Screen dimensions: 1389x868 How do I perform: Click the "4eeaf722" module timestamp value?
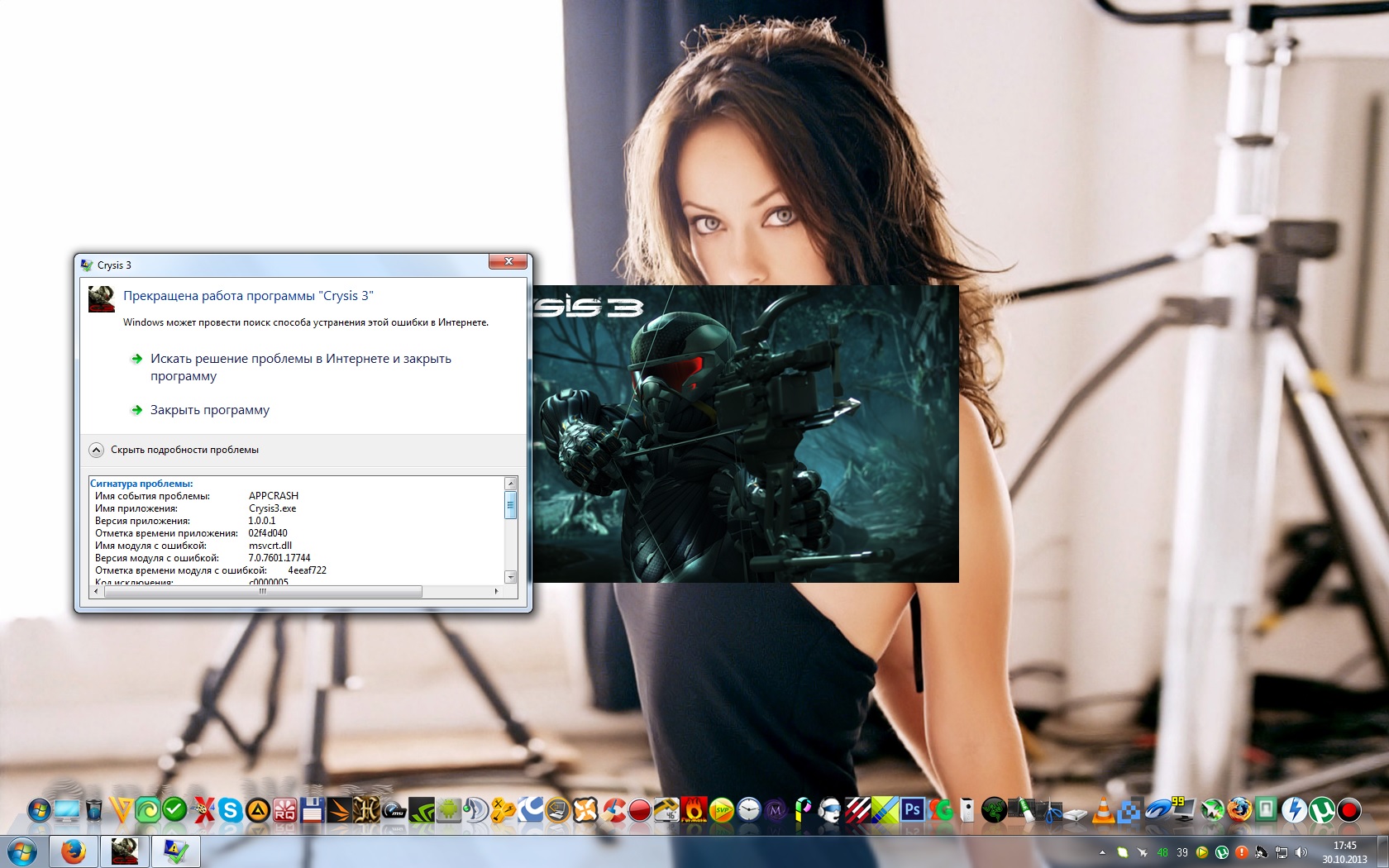(x=308, y=570)
